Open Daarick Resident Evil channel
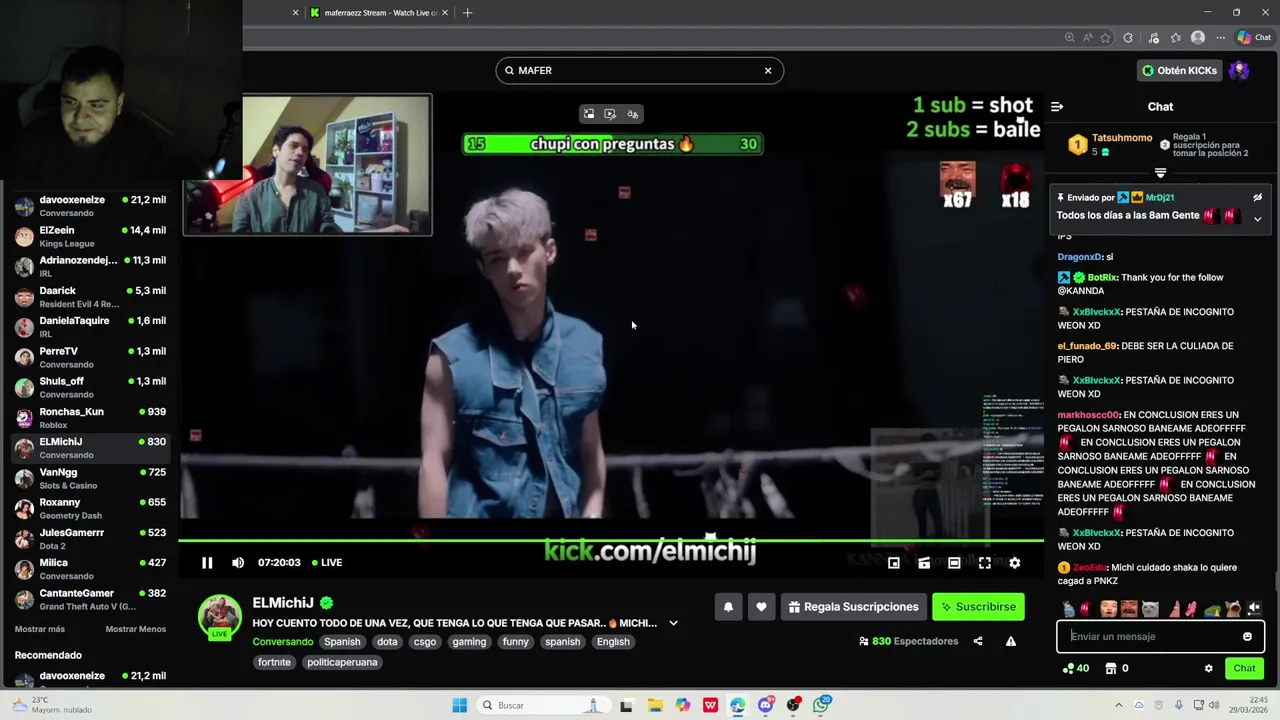This screenshot has width=1280, height=720. pyautogui.click(x=90, y=297)
